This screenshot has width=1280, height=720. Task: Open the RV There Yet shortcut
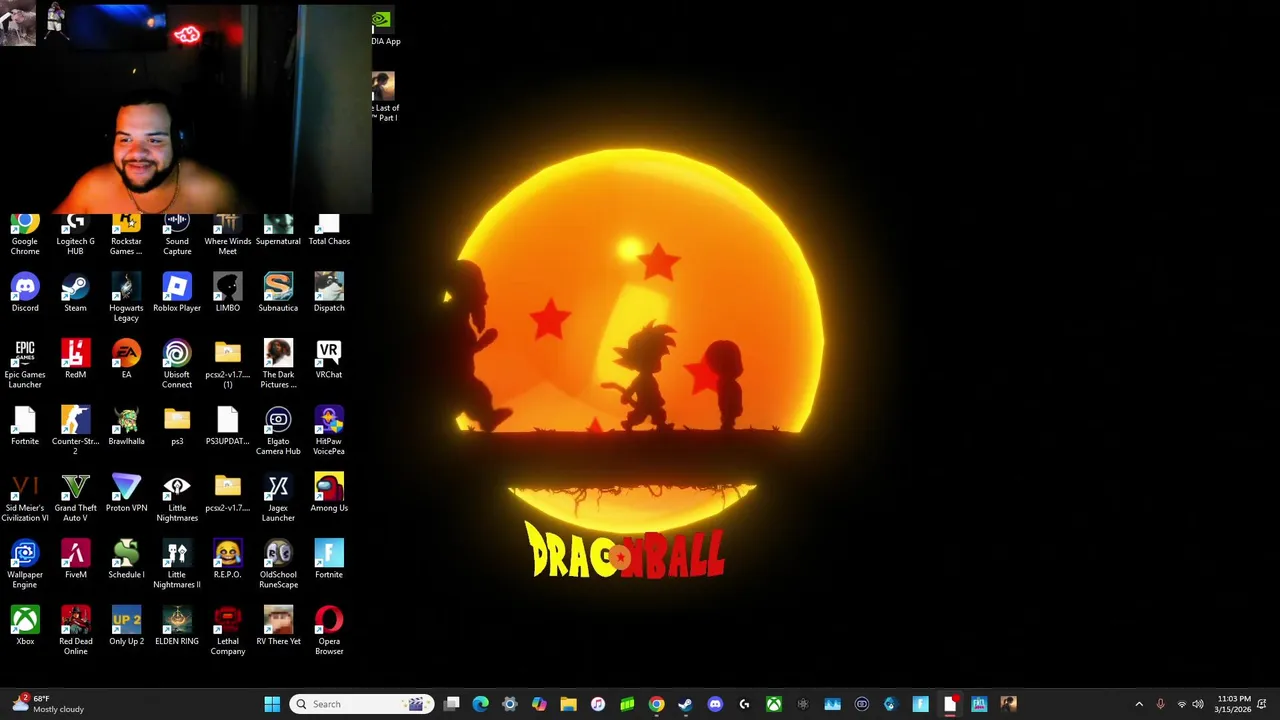click(x=278, y=626)
